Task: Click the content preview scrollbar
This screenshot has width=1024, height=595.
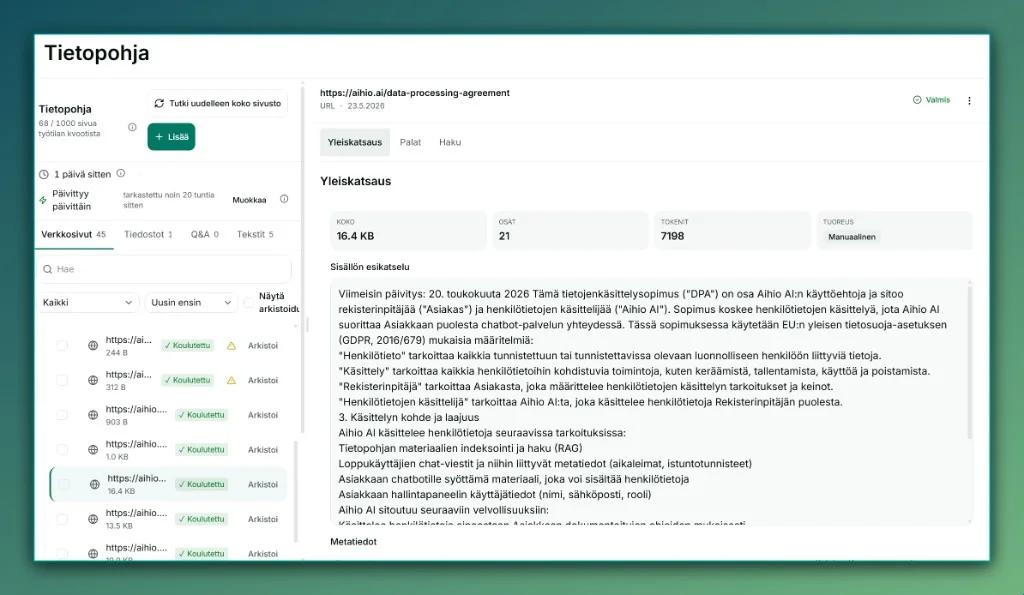Action: pos(970,361)
